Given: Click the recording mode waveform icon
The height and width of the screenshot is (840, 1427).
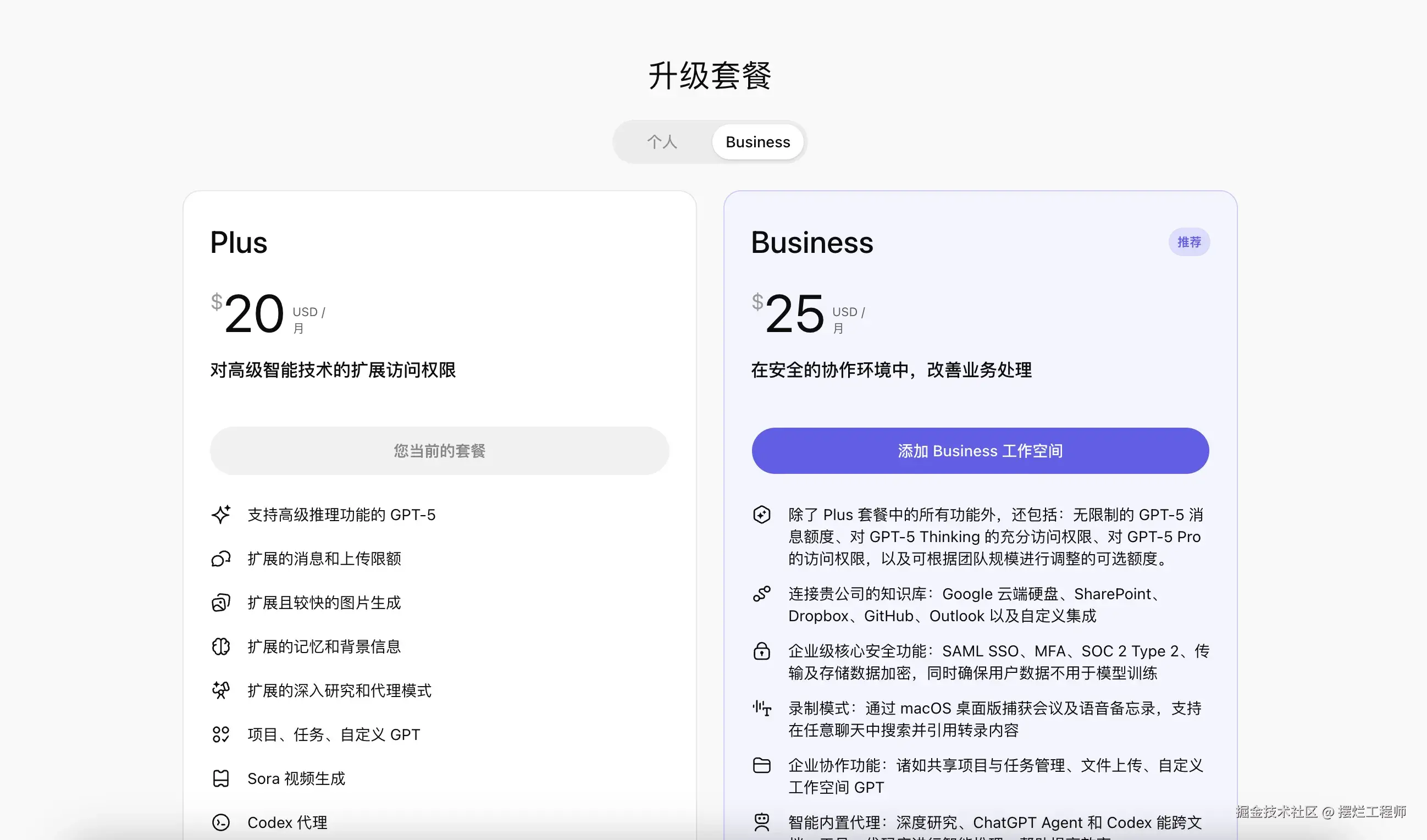Looking at the screenshot, I should tap(762, 708).
